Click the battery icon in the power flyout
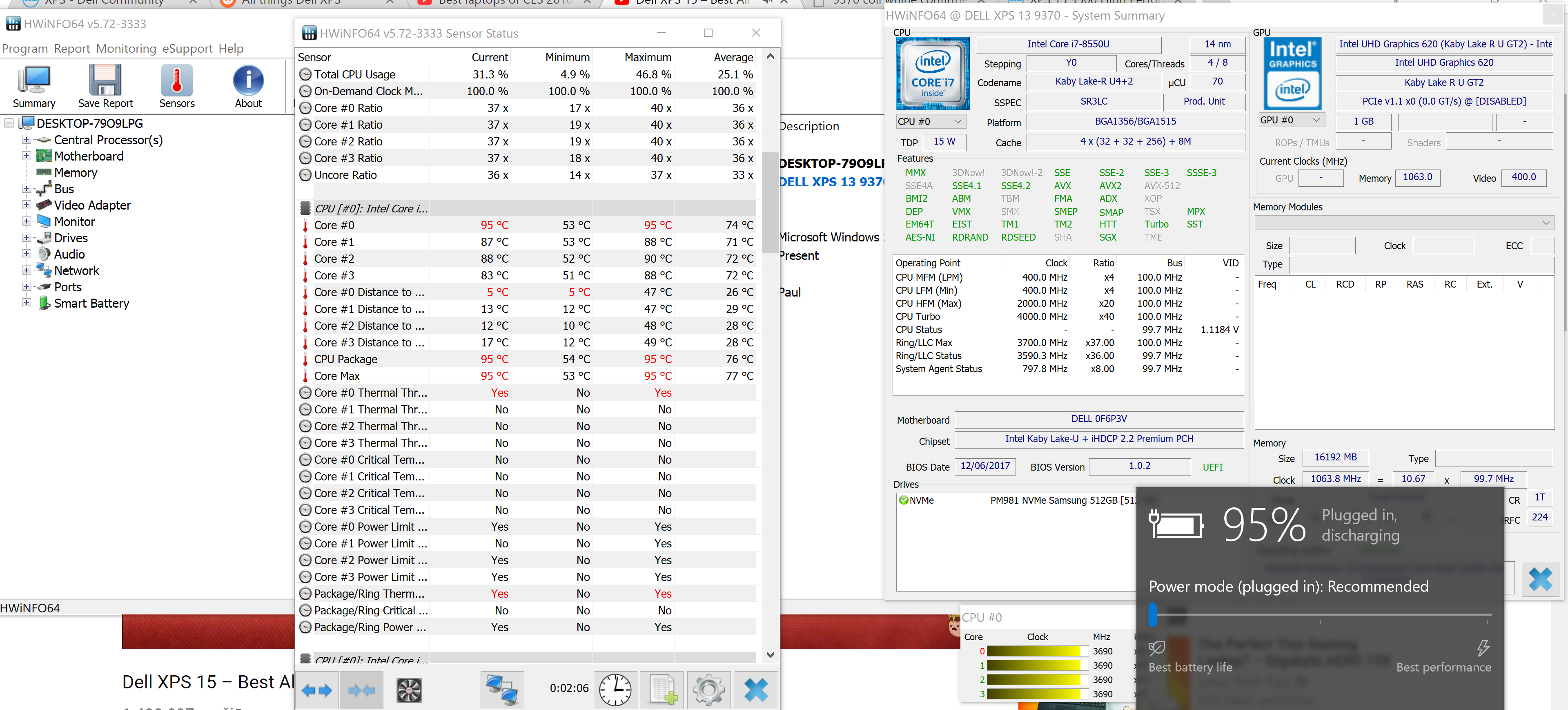 coord(1176,524)
